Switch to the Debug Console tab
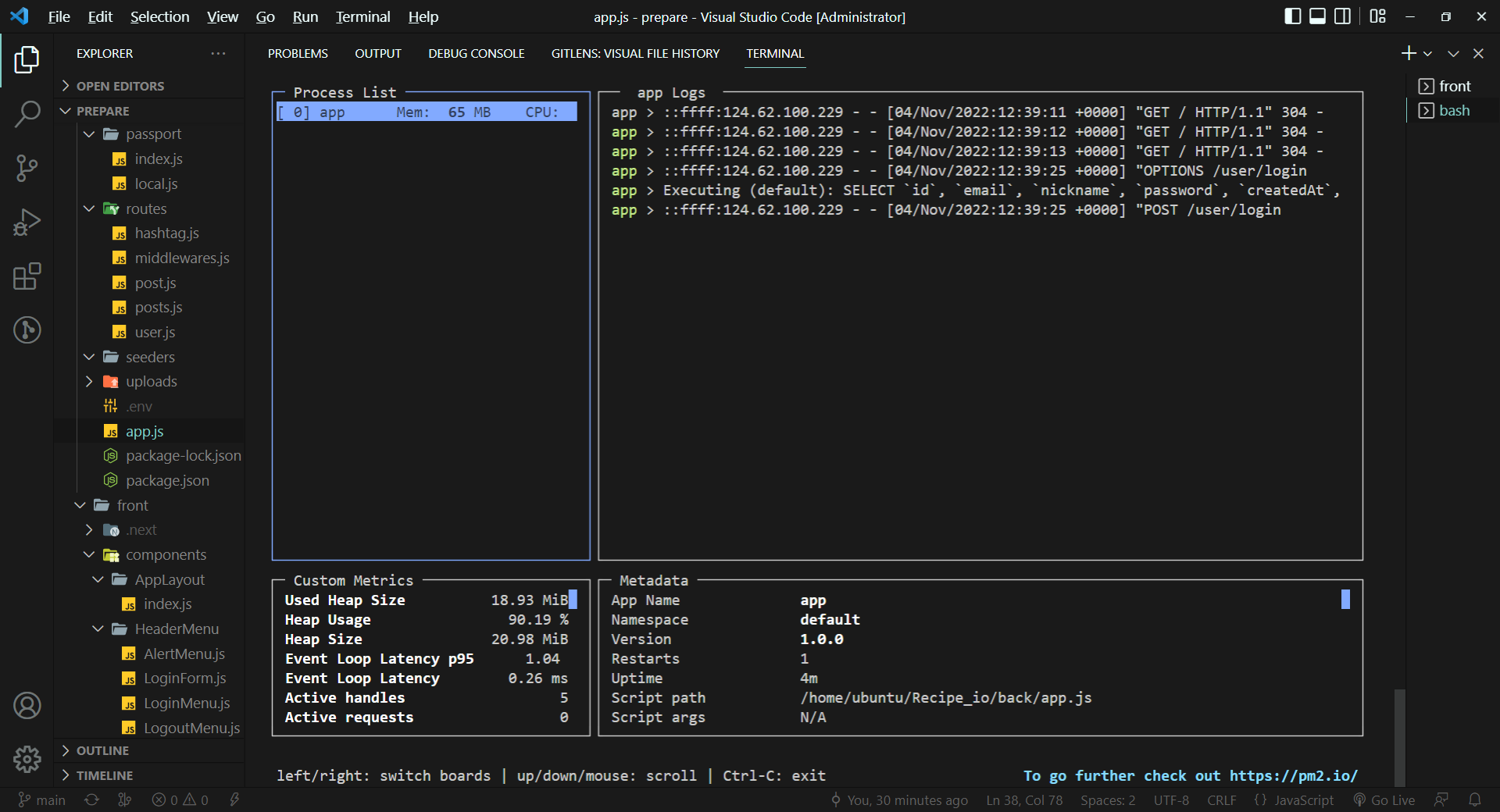 [x=477, y=53]
